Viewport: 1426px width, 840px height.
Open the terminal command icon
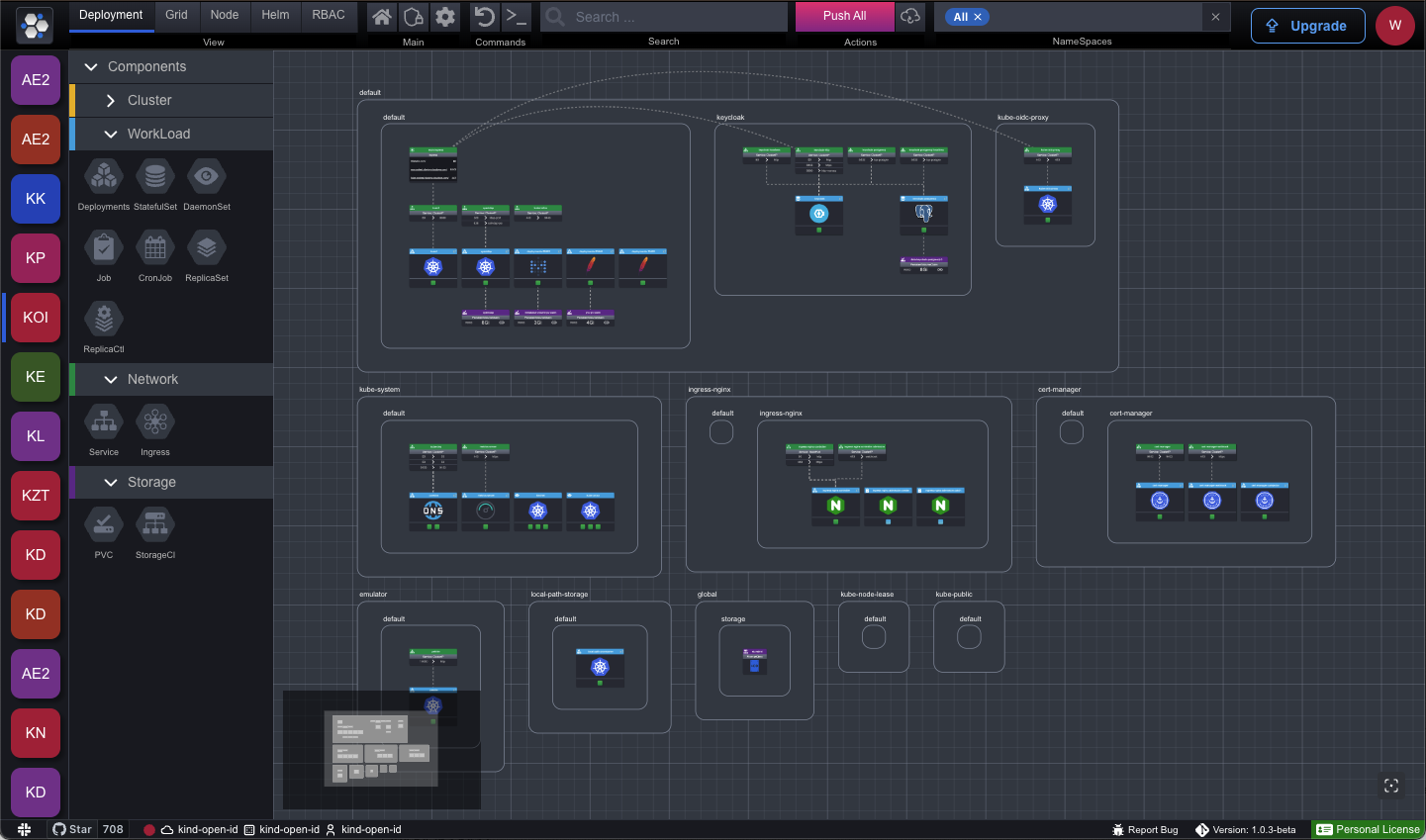(516, 17)
